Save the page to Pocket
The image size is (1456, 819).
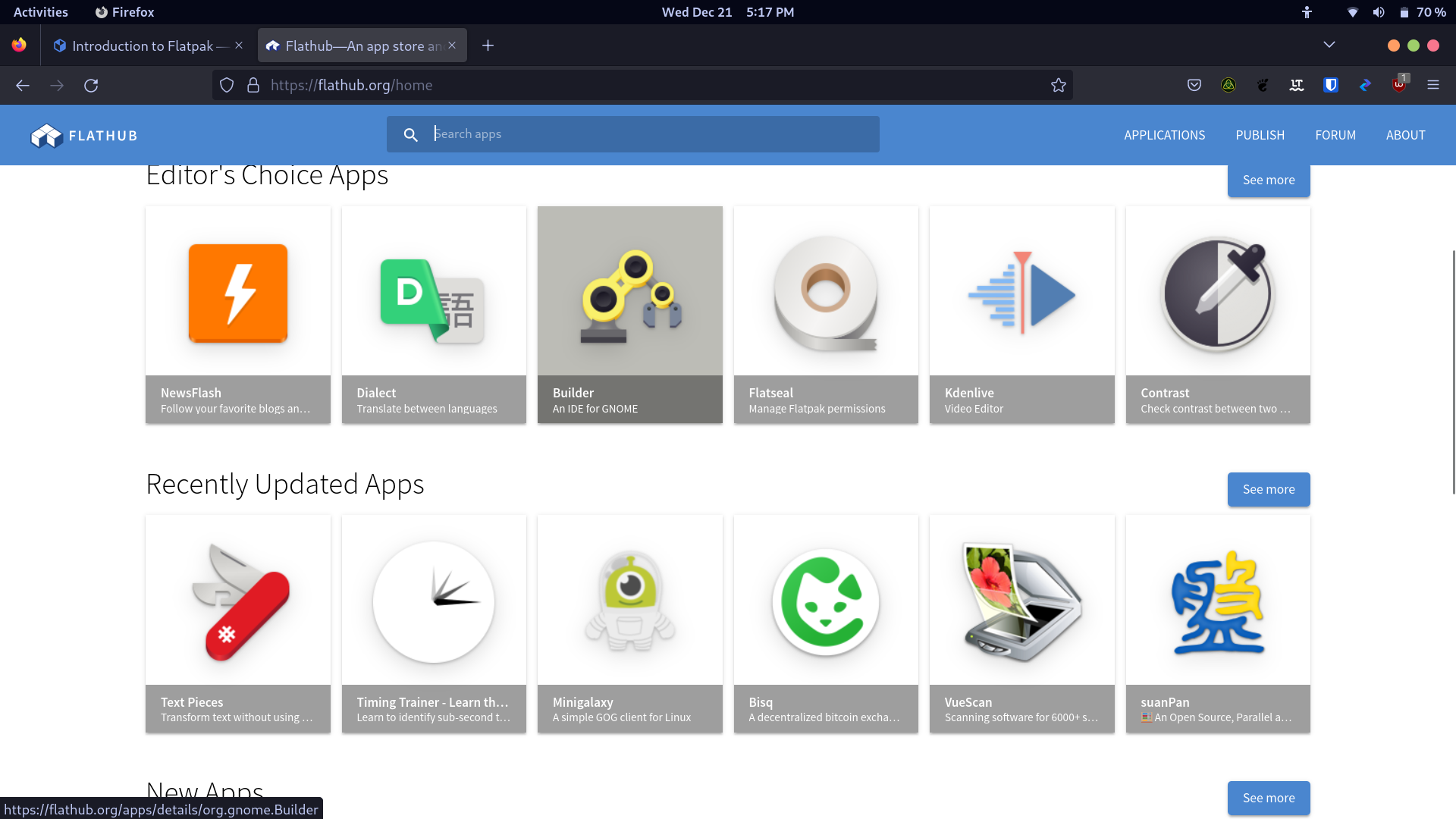[x=1194, y=85]
